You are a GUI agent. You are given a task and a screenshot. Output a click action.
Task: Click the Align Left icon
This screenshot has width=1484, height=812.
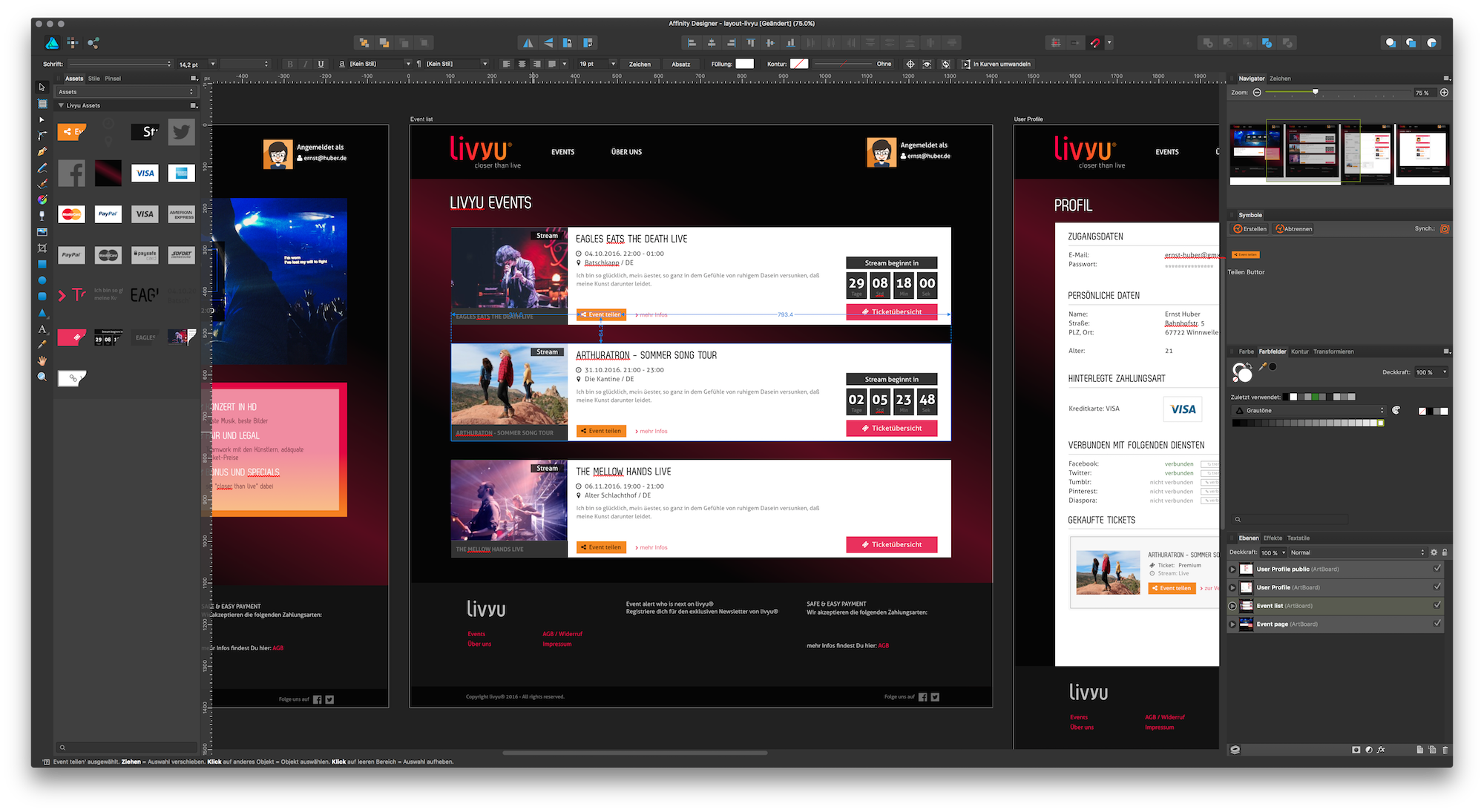point(692,43)
